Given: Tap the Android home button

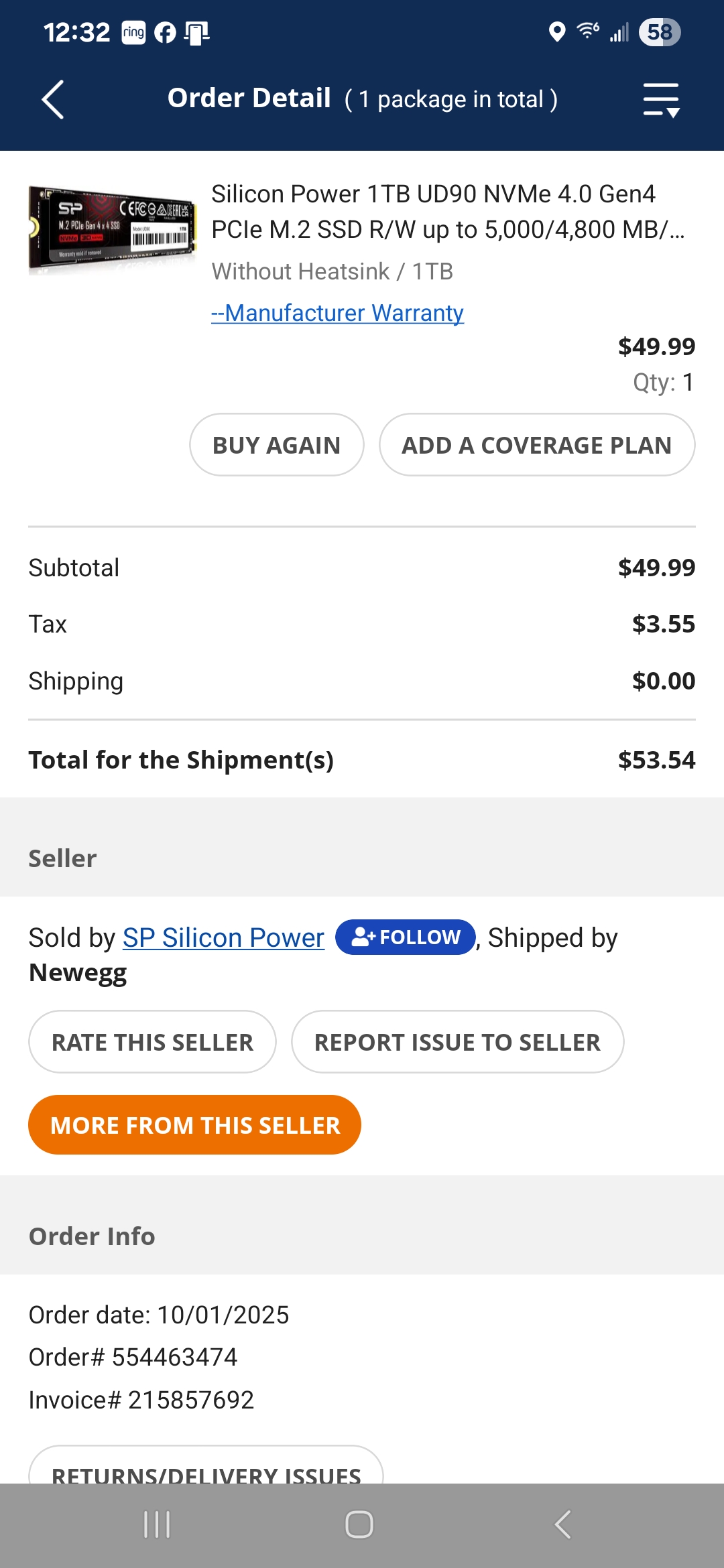Looking at the screenshot, I should pyautogui.click(x=359, y=1524).
